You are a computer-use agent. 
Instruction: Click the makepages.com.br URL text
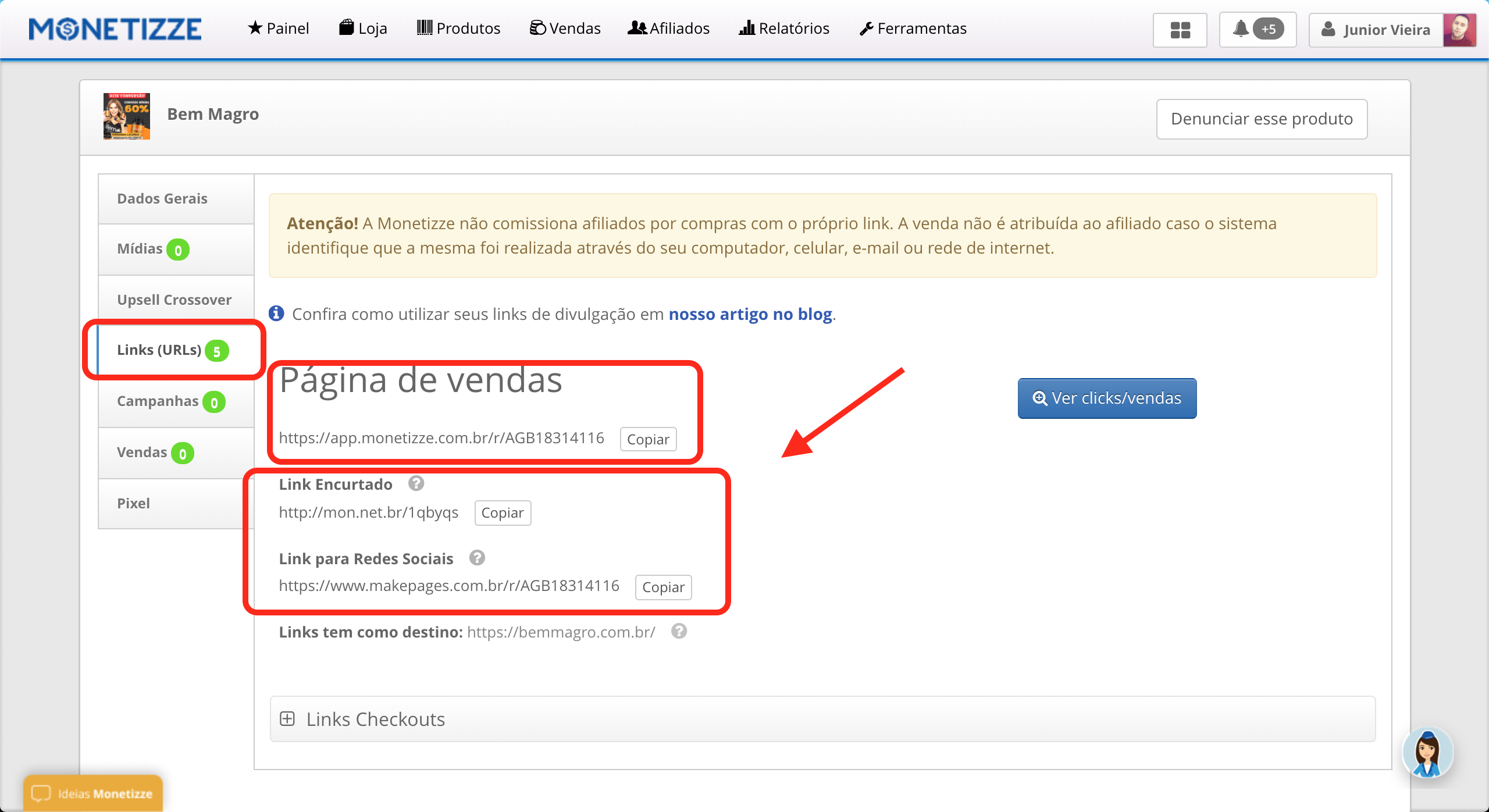449,586
